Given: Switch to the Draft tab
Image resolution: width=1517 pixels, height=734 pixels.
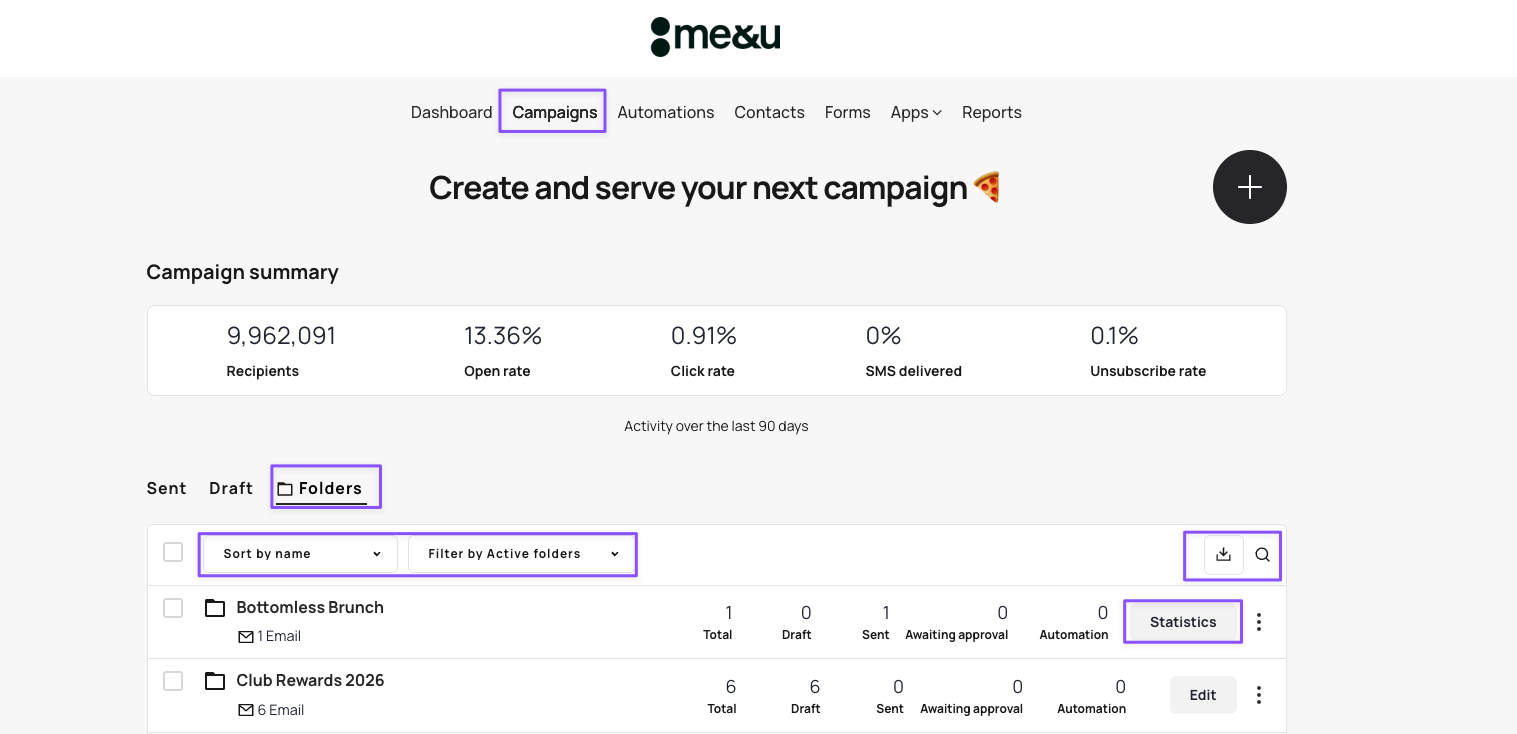Looking at the screenshot, I should click(230, 488).
